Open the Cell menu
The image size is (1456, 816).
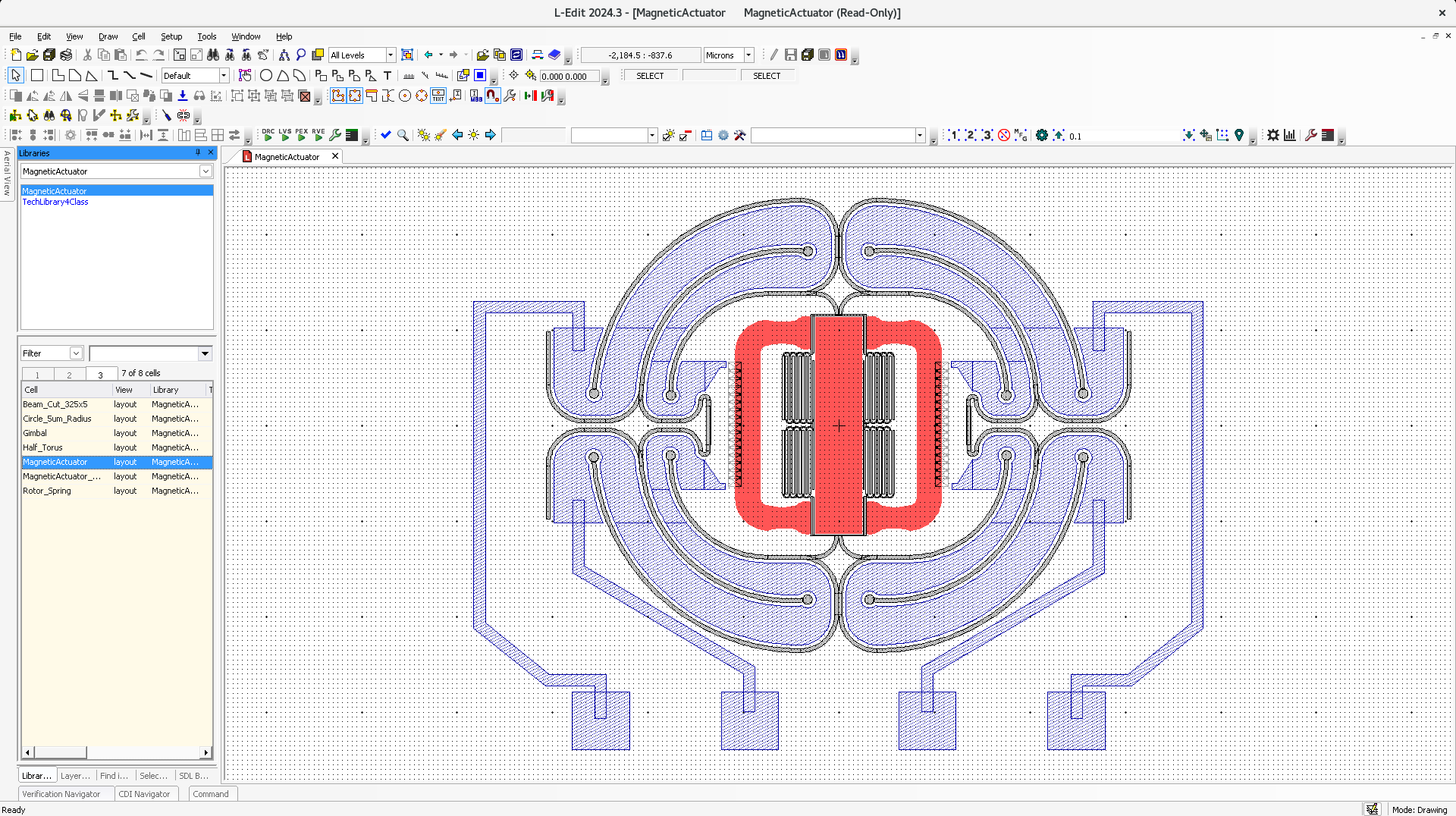pos(138,36)
